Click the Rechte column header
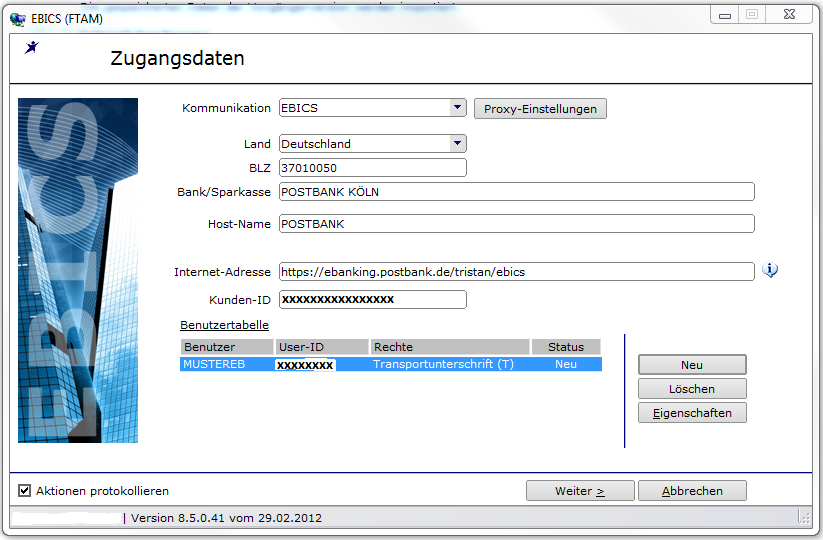Viewport: 823px width, 540px height. pyautogui.click(x=450, y=347)
